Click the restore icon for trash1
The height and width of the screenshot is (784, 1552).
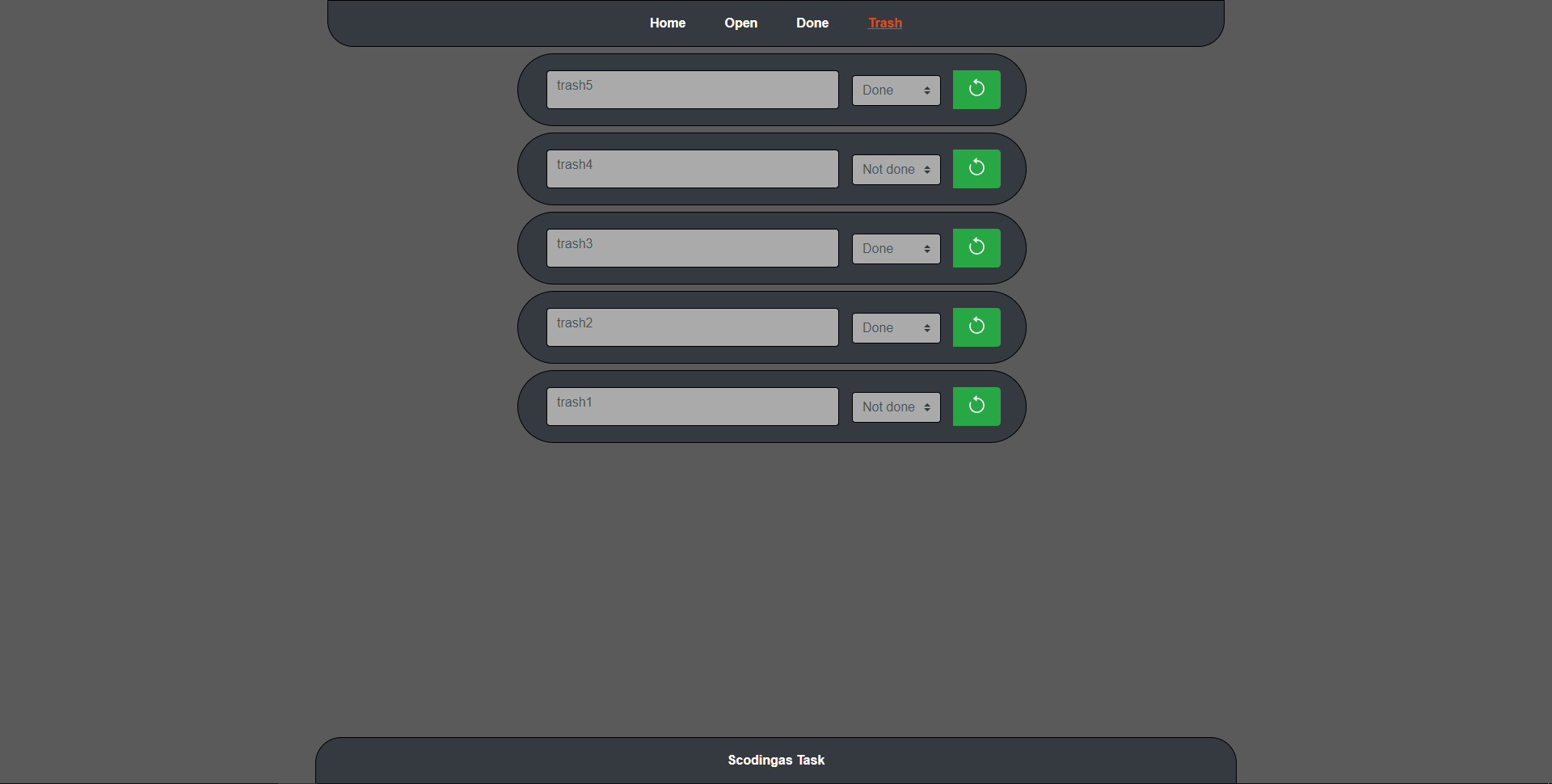click(976, 406)
